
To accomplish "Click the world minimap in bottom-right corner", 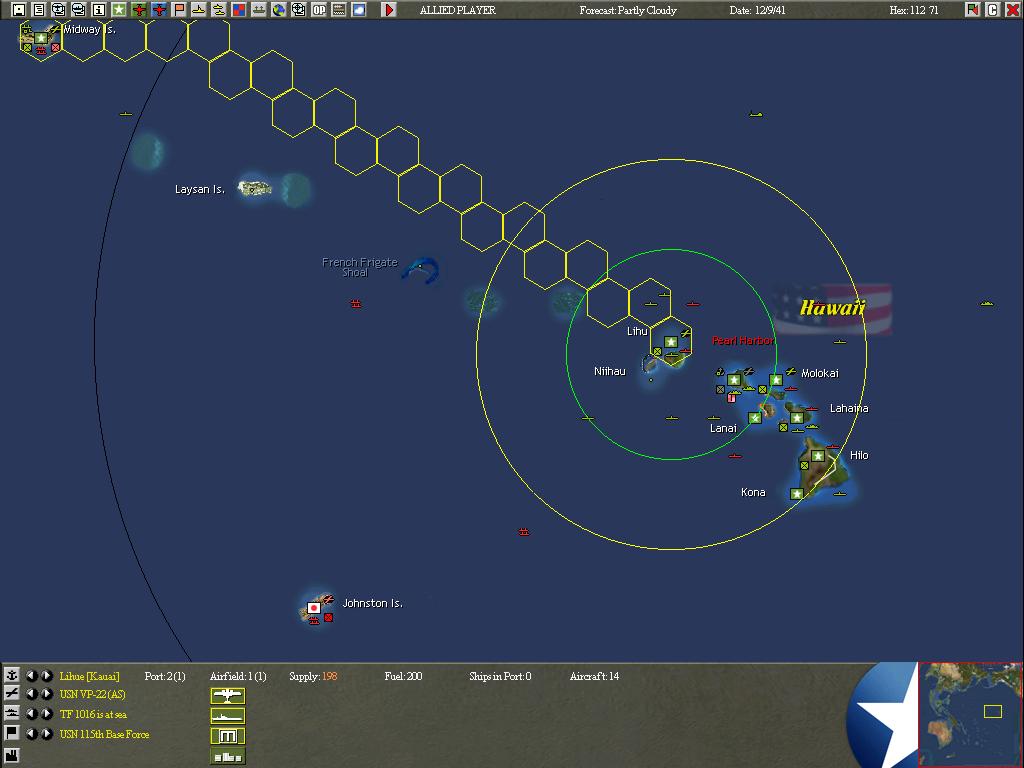I will [x=970, y=714].
